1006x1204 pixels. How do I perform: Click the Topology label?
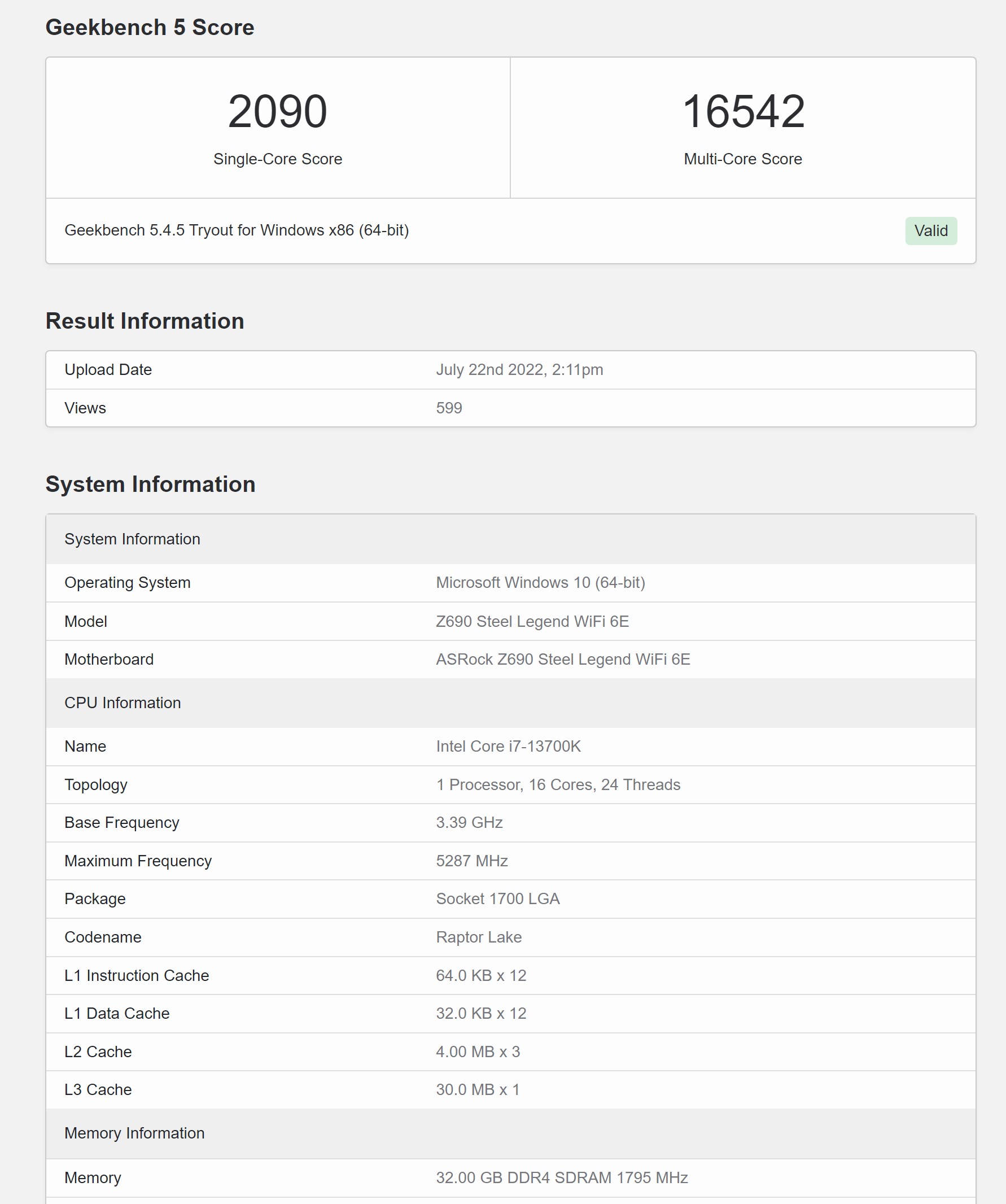pyautogui.click(x=96, y=785)
